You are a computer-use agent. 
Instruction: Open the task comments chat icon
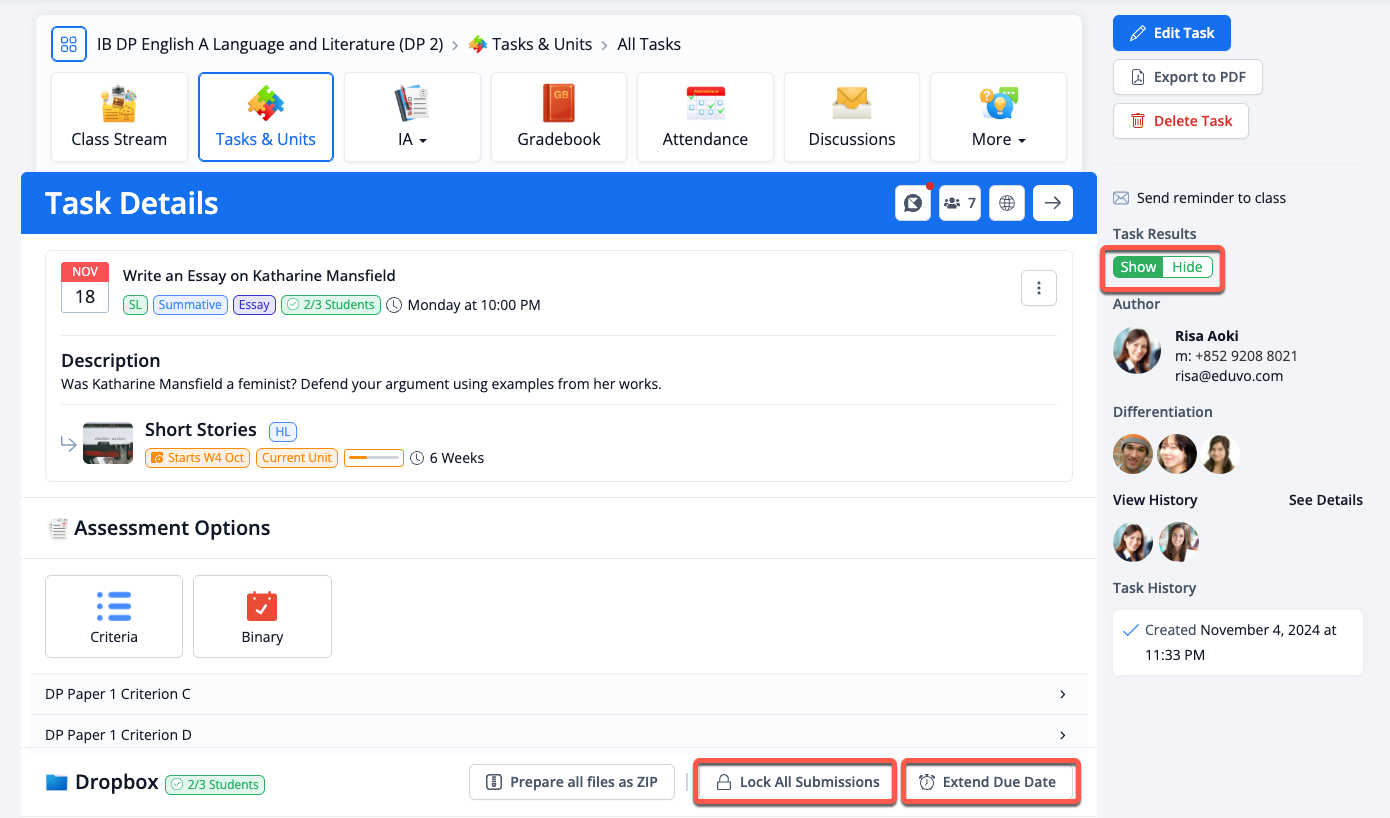pos(913,203)
